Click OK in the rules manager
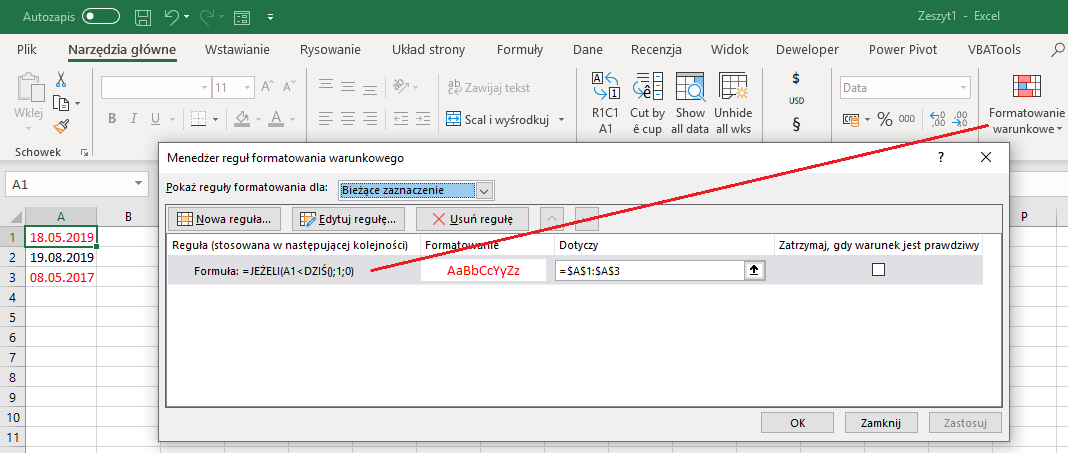The height and width of the screenshot is (453, 1068). [x=798, y=422]
